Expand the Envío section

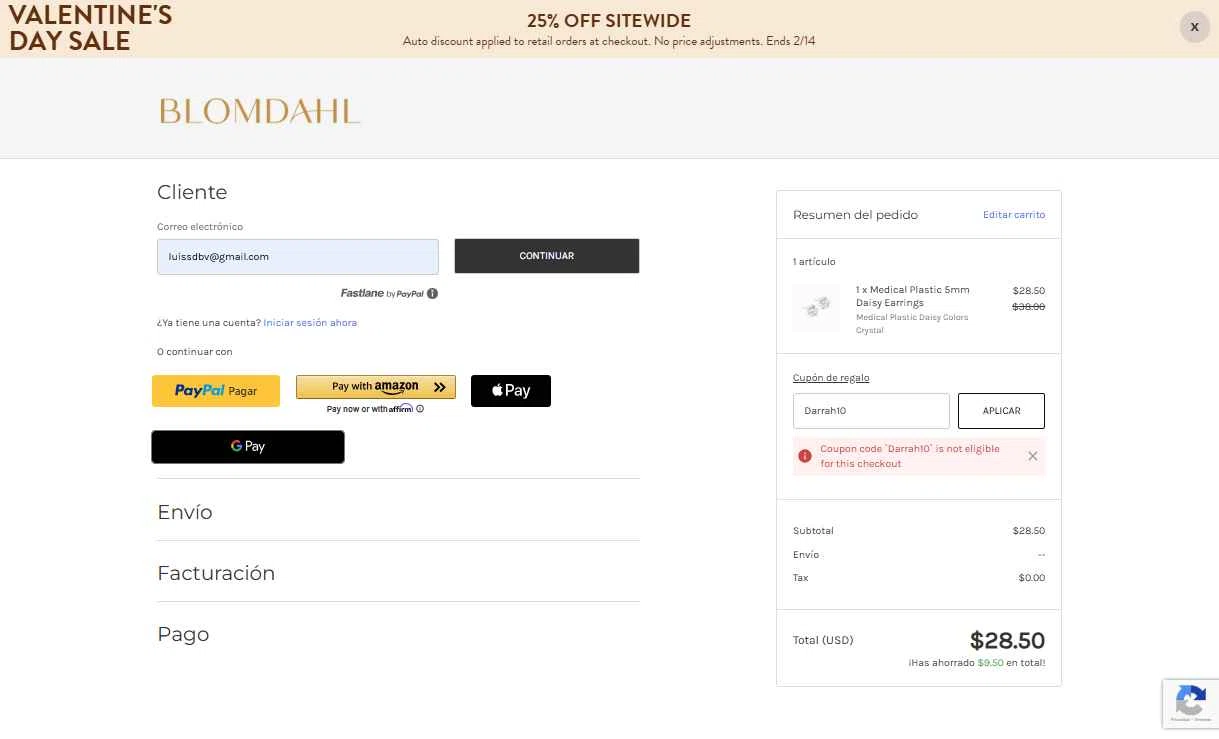tap(185, 512)
